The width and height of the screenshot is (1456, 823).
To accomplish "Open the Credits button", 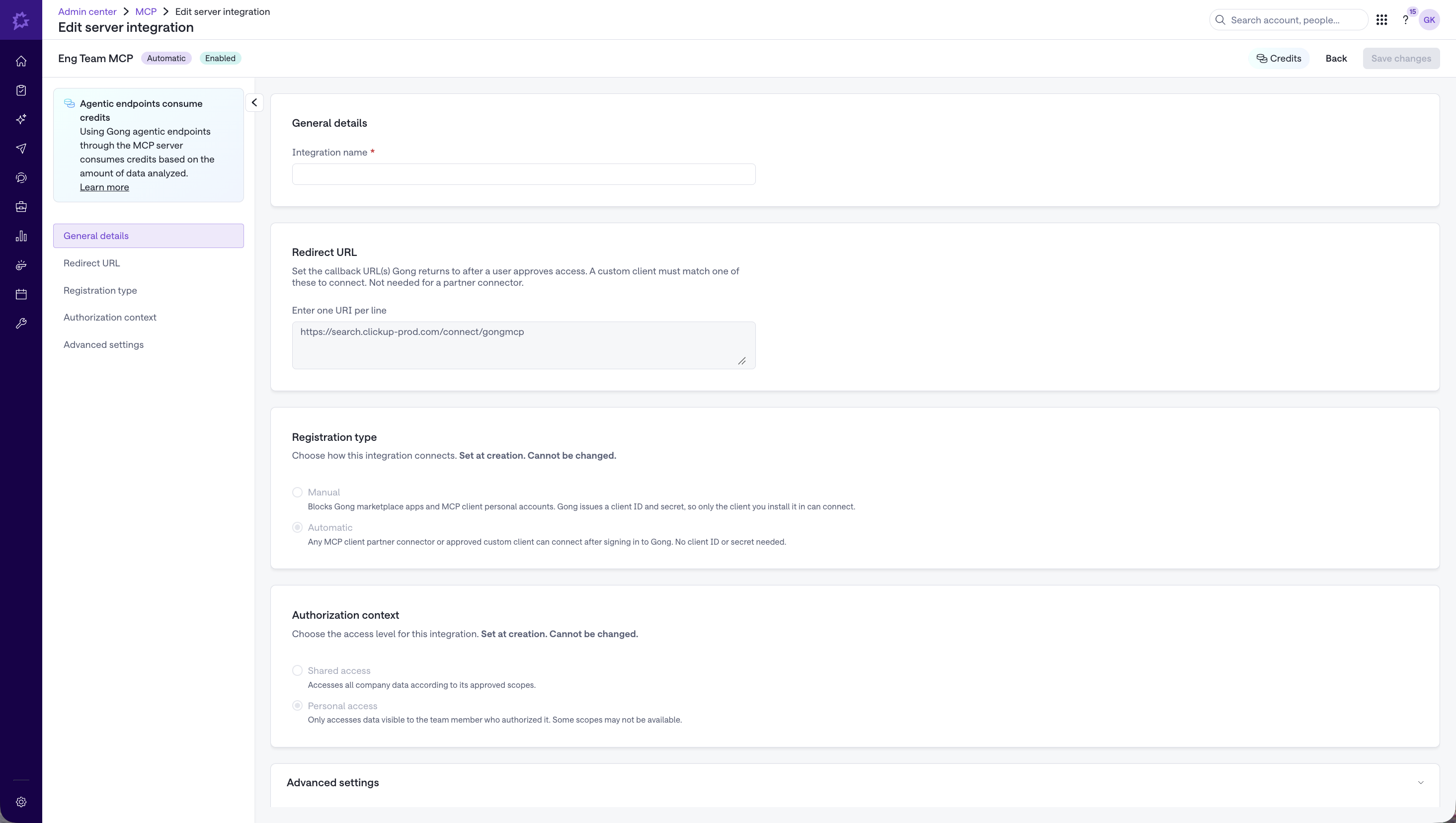I will click(1279, 58).
